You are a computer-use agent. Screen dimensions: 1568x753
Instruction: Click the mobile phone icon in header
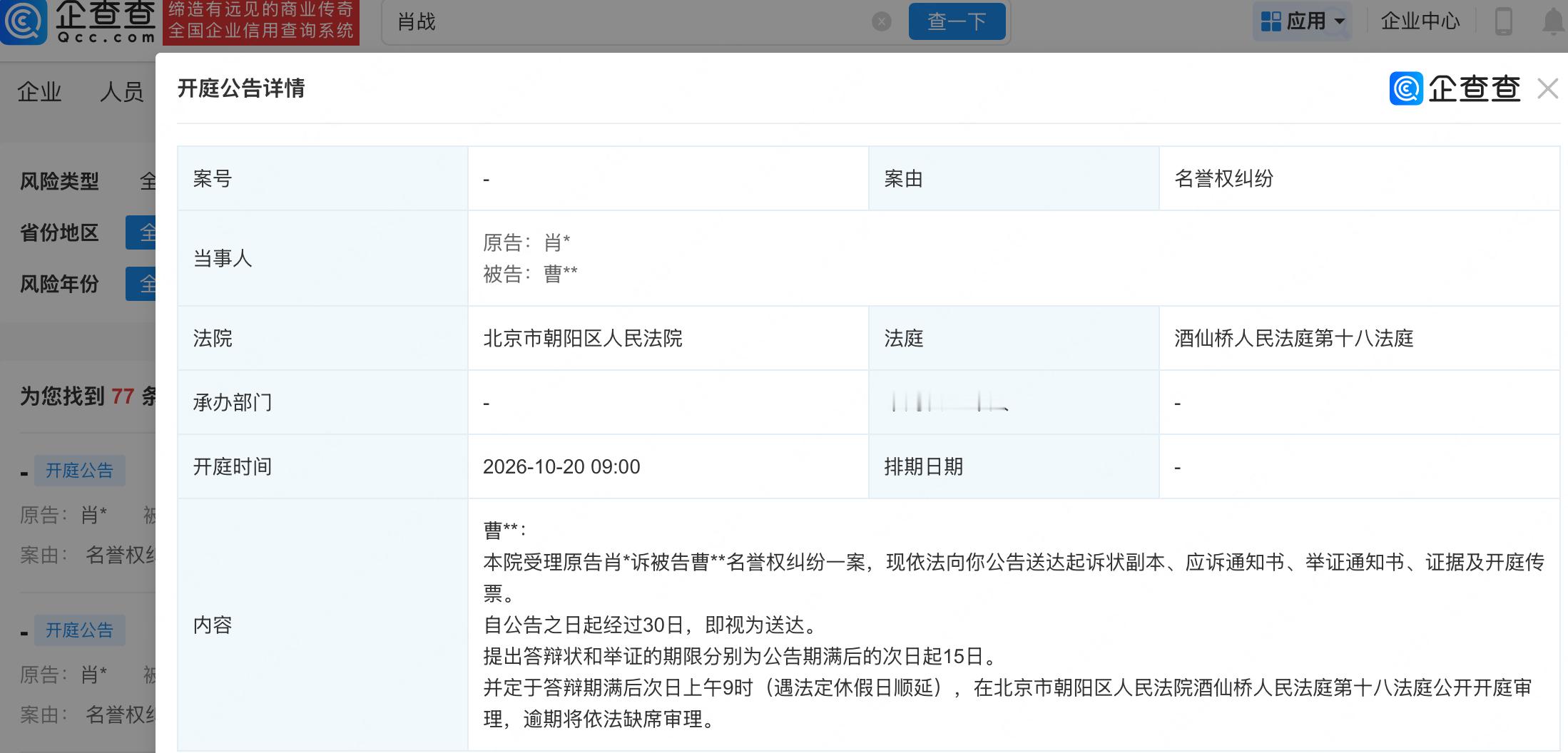[1503, 21]
